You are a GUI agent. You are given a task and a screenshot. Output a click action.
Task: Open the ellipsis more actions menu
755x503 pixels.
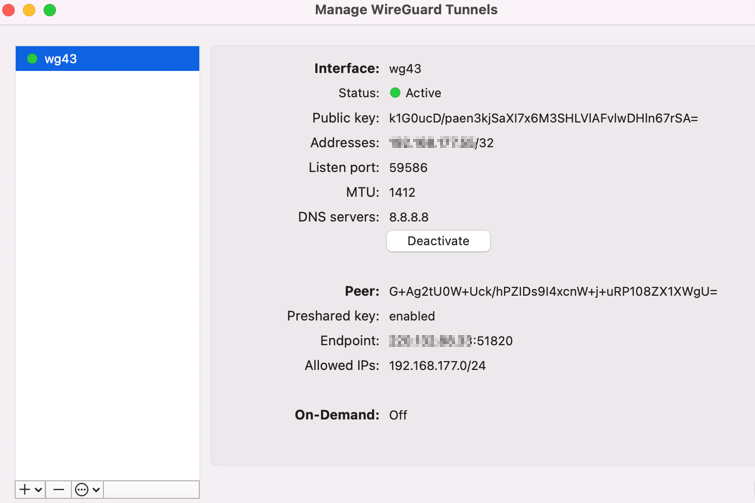tap(87, 490)
